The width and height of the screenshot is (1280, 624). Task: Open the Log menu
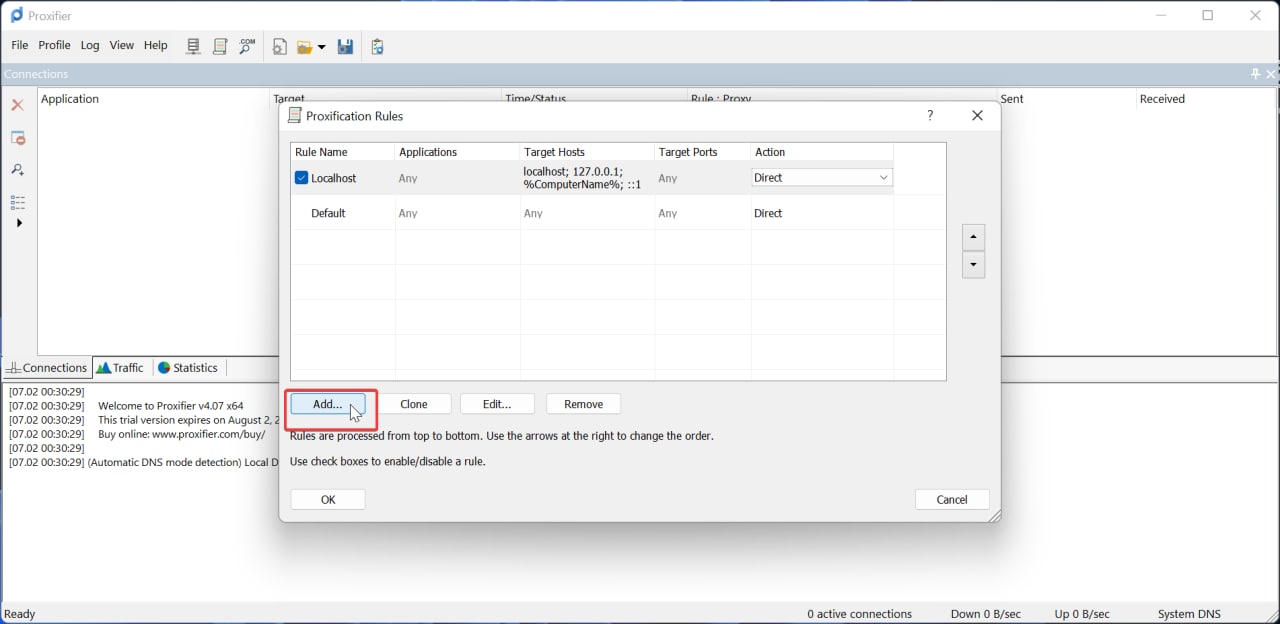[x=90, y=45]
